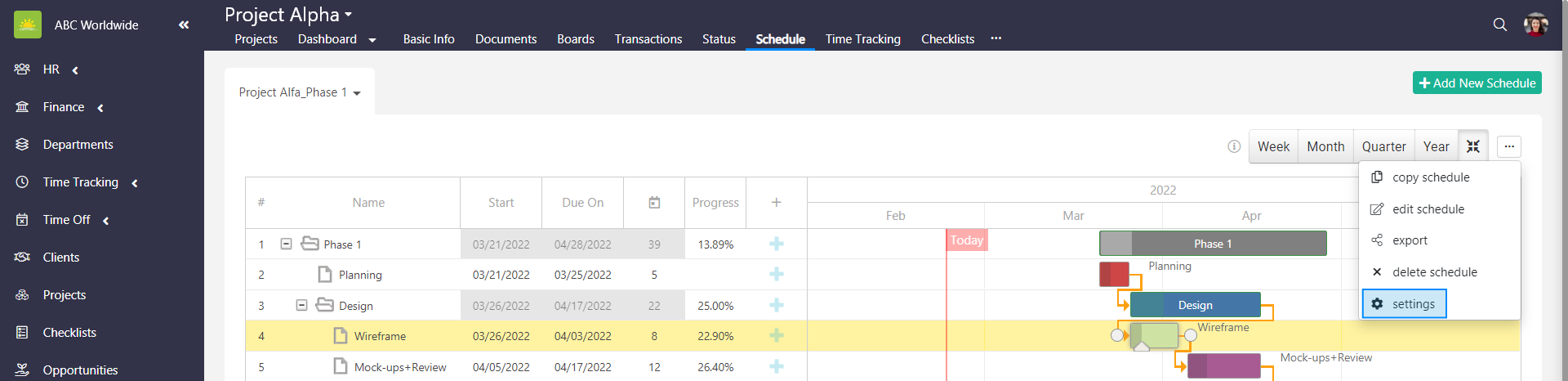Viewport: 1568px width, 381px height.
Task: Click Add New Schedule button
Action: coord(1477,83)
